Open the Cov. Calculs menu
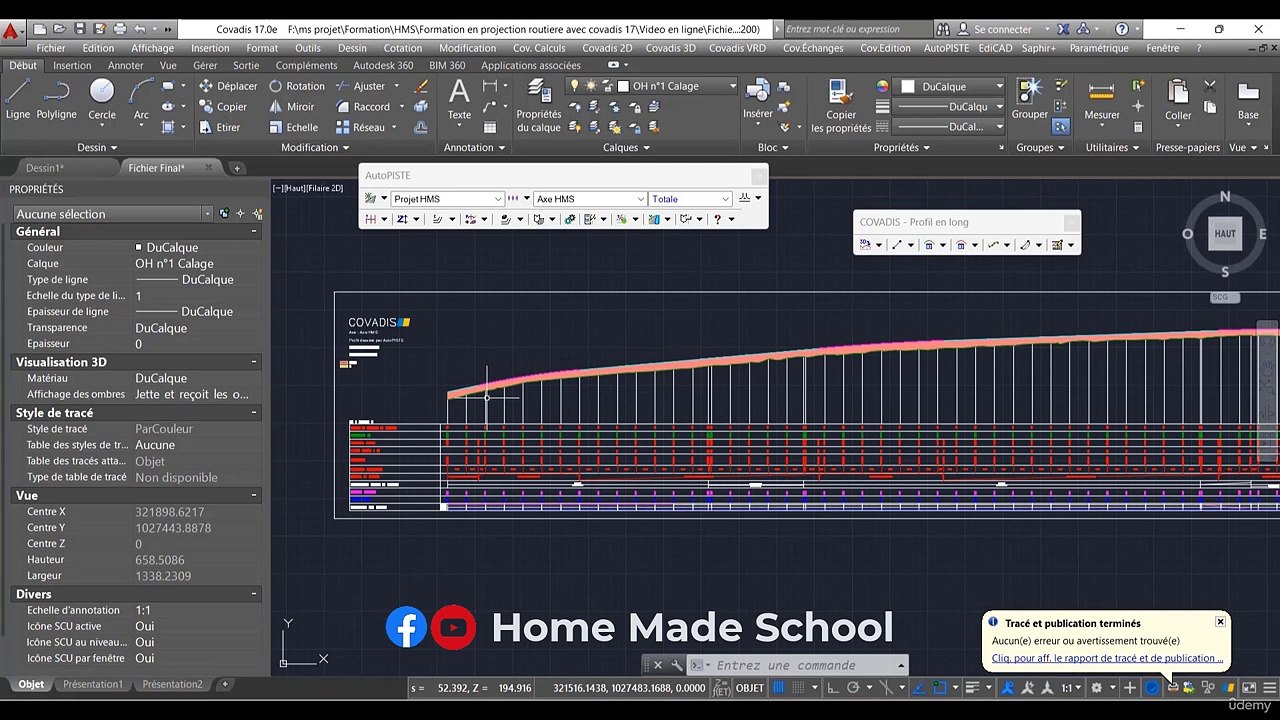The width and height of the screenshot is (1280, 720). pos(539,48)
